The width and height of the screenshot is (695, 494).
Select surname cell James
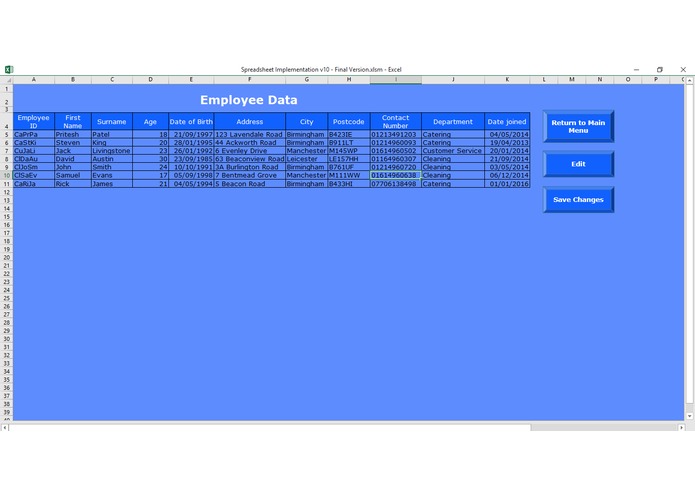[112, 183]
